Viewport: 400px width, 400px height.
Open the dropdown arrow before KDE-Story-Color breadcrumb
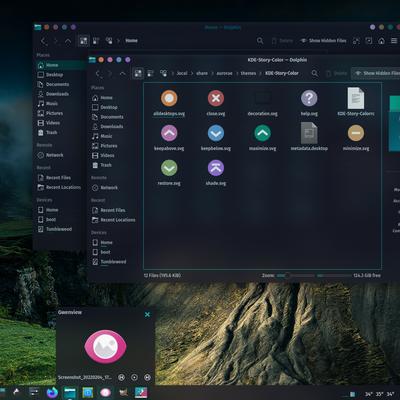click(261, 73)
